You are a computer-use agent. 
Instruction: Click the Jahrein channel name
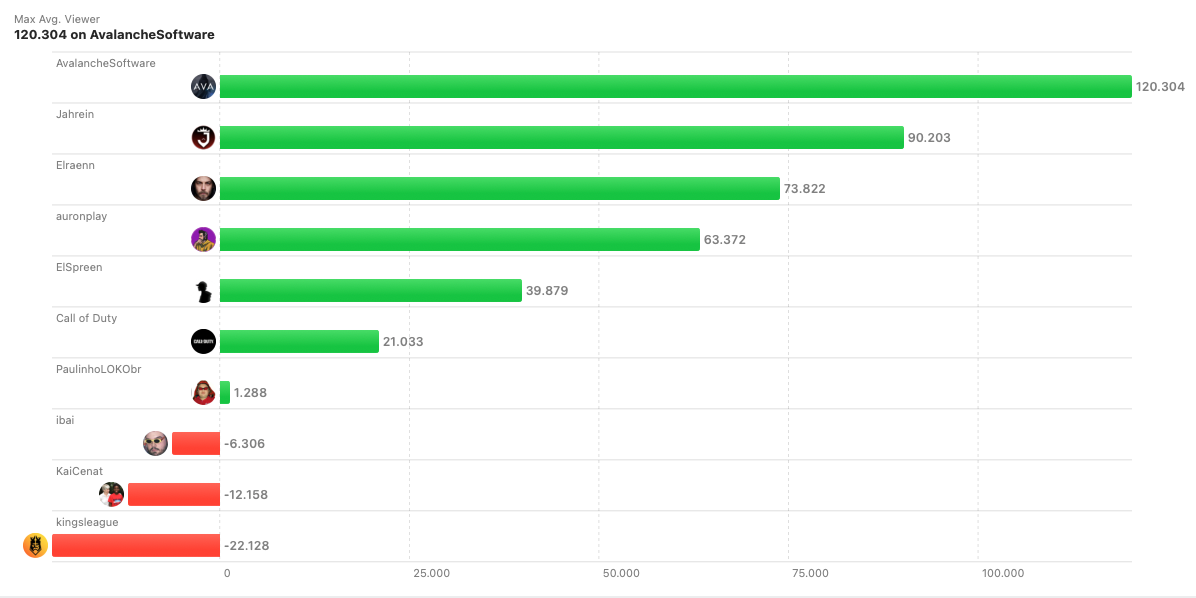pyautogui.click(x=76, y=114)
